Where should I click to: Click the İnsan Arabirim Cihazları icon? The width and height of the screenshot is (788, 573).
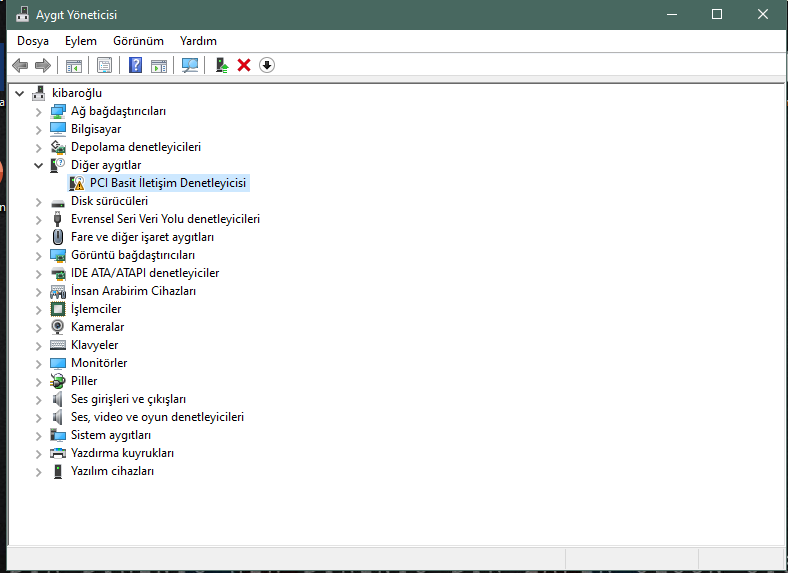(x=58, y=292)
